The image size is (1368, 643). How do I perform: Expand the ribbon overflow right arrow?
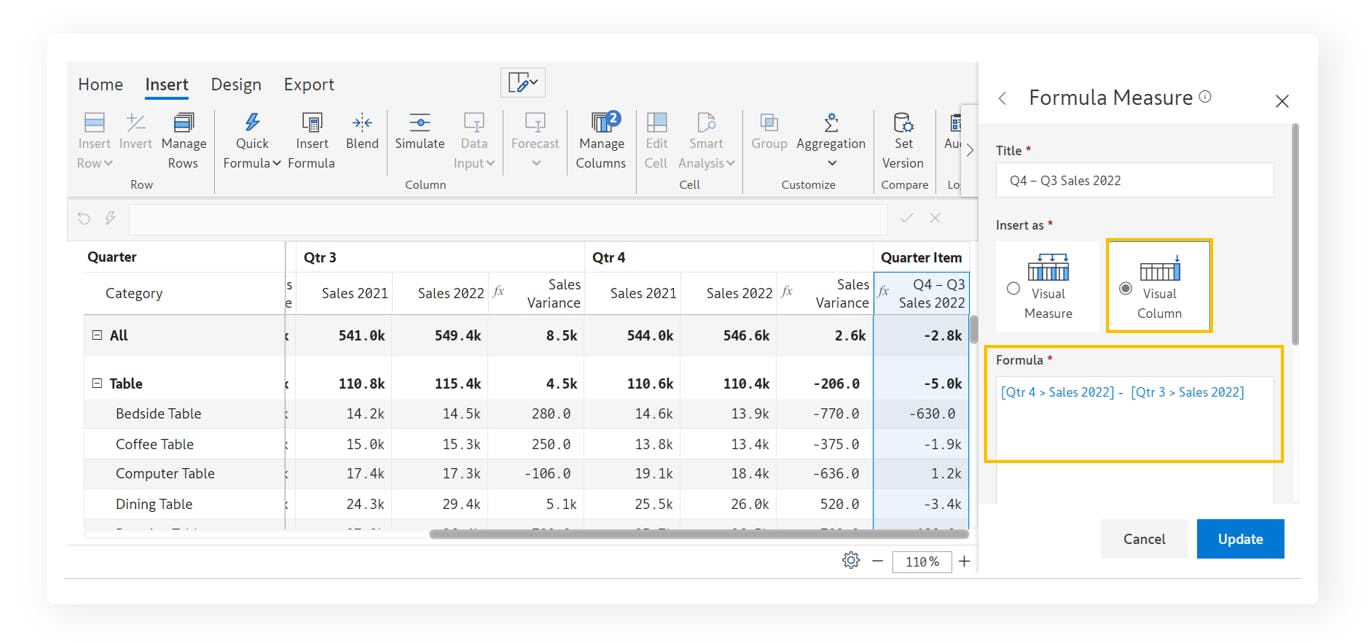pos(969,150)
